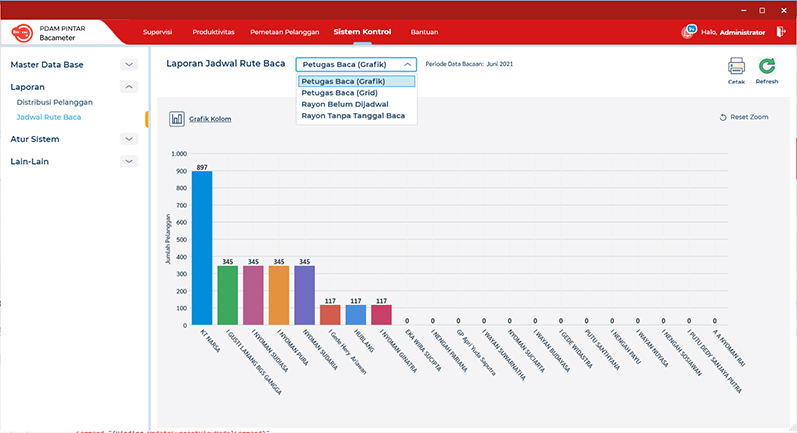This screenshot has width=797, height=433.
Task: Click the Grafik Kolom link
Action: tap(210, 118)
